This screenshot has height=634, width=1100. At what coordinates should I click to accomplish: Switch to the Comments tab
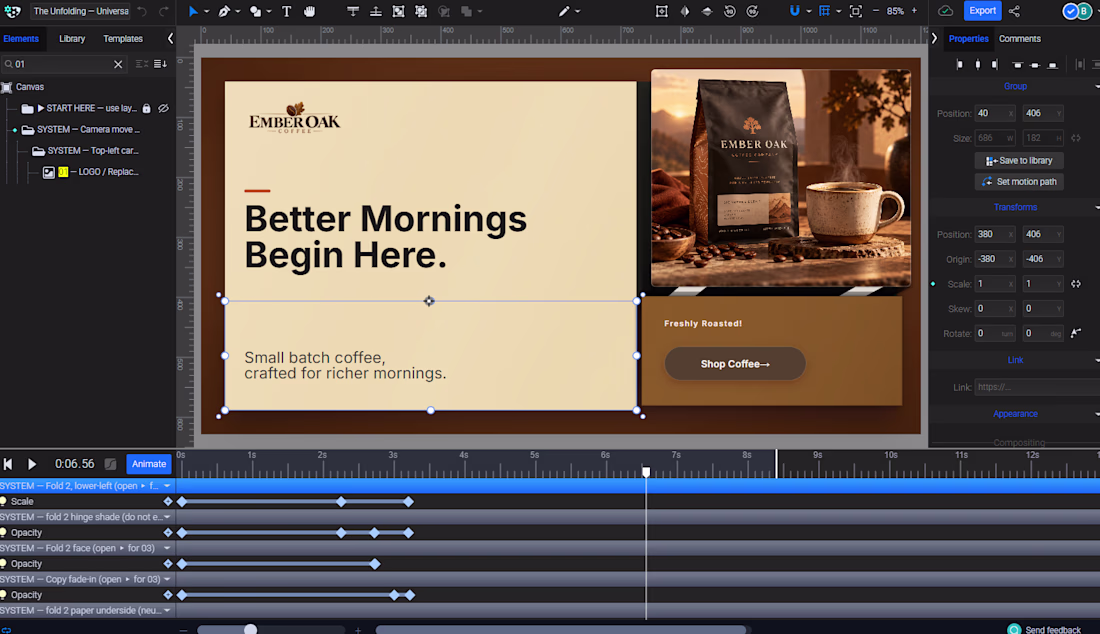pos(1019,39)
